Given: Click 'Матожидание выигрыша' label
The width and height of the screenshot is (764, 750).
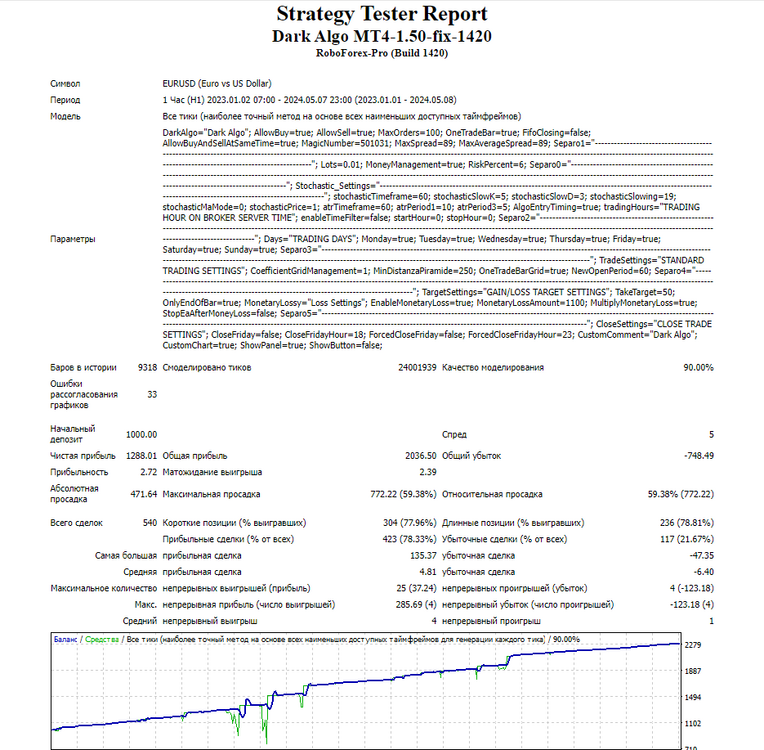Looking at the screenshot, I should (212, 472).
